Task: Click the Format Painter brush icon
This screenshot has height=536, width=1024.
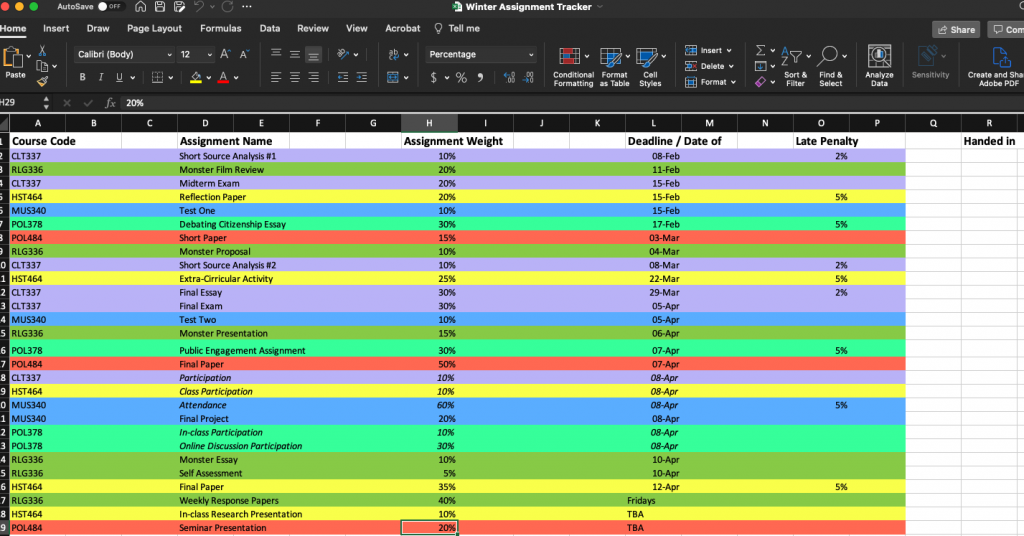Action: click(x=42, y=83)
